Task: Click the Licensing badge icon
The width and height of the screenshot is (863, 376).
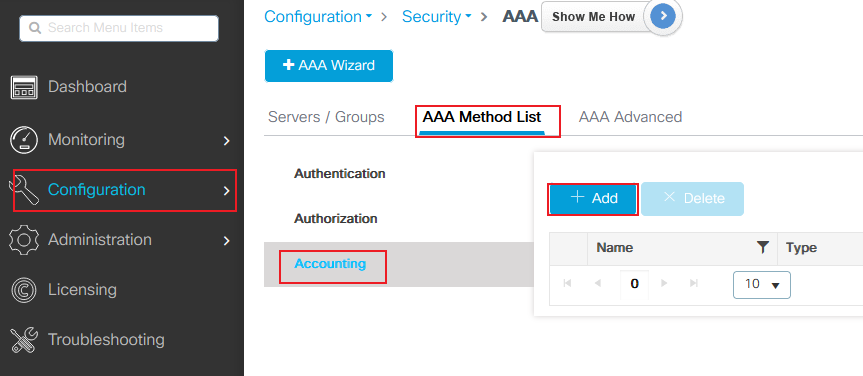Action: pos(24,290)
